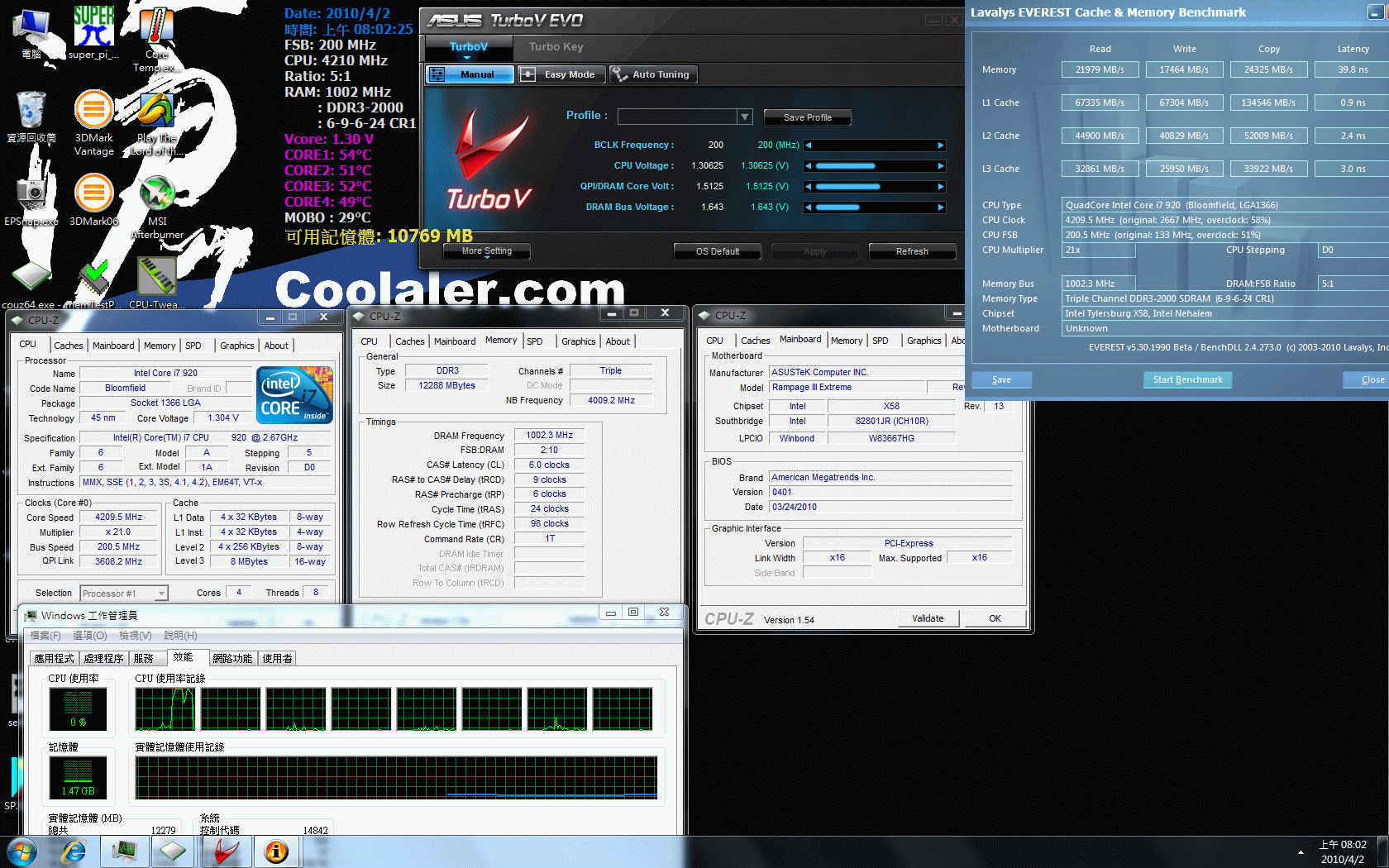The height and width of the screenshot is (868, 1389).
Task: Open the Graphics tab in the left CPU-Z window
Action: pyautogui.click(x=237, y=346)
